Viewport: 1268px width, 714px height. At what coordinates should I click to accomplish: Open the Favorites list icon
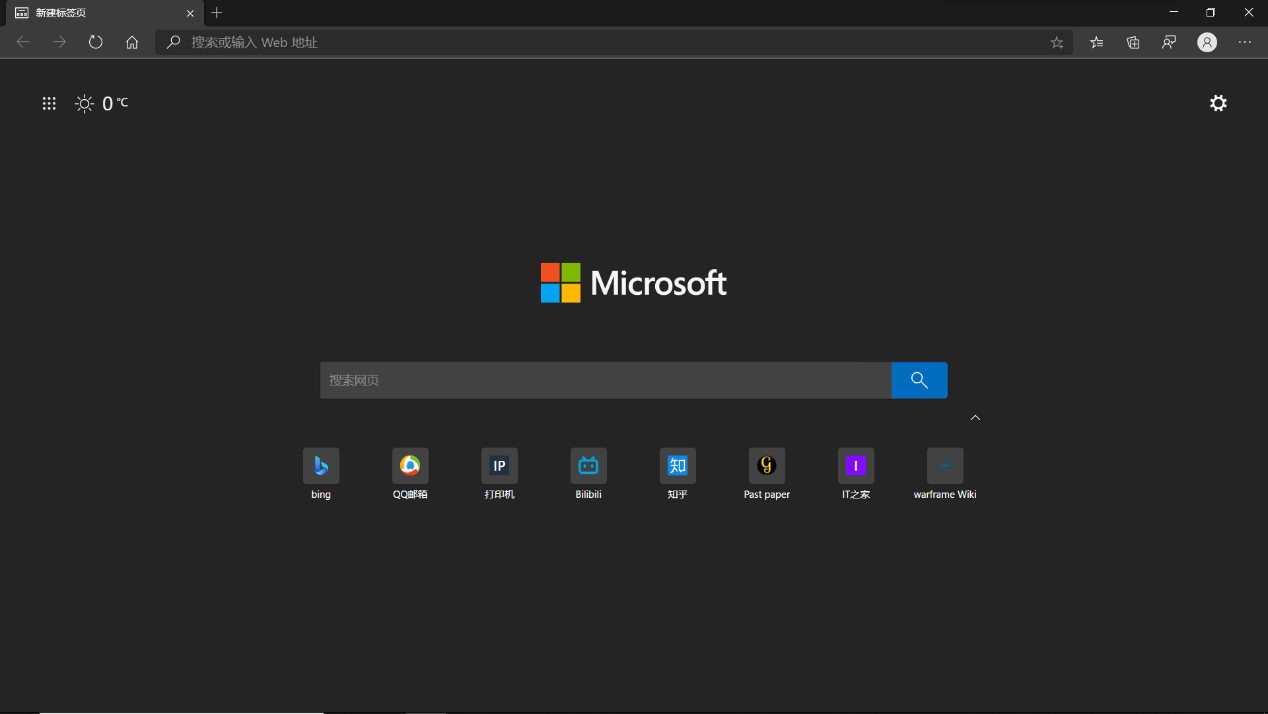(x=1097, y=42)
